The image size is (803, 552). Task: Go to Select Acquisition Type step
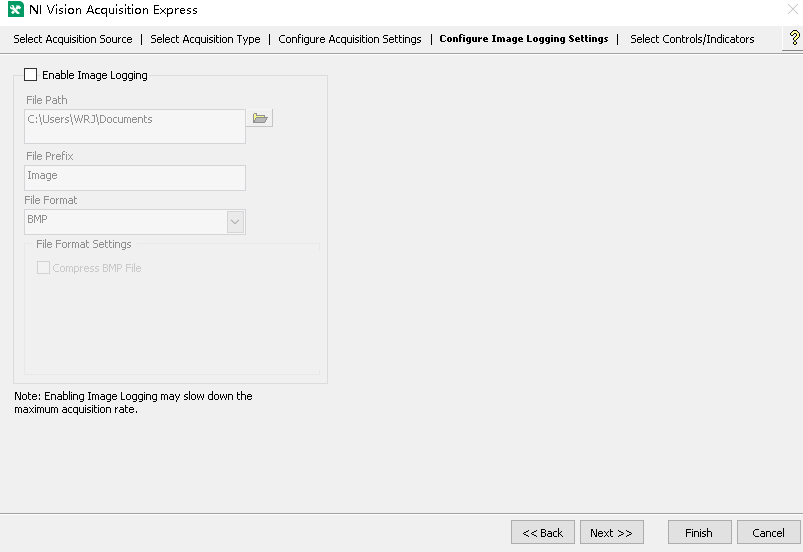(x=205, y=39)
